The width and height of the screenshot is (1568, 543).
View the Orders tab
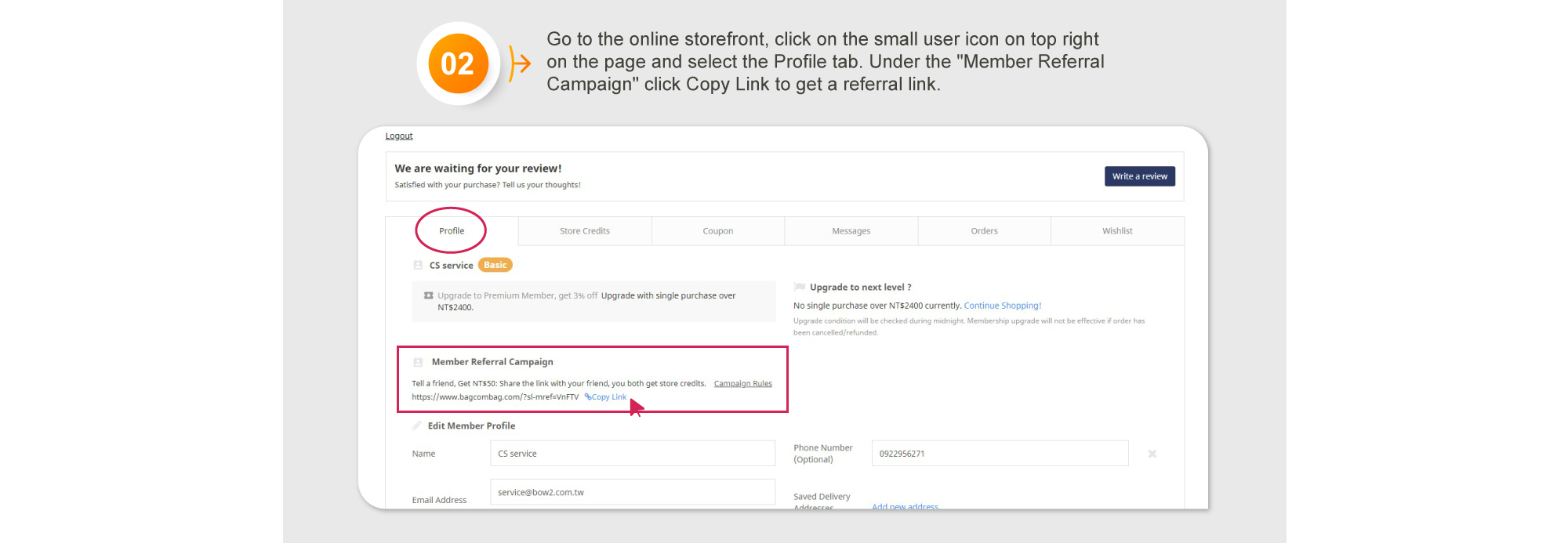click(x=984, y=231)
